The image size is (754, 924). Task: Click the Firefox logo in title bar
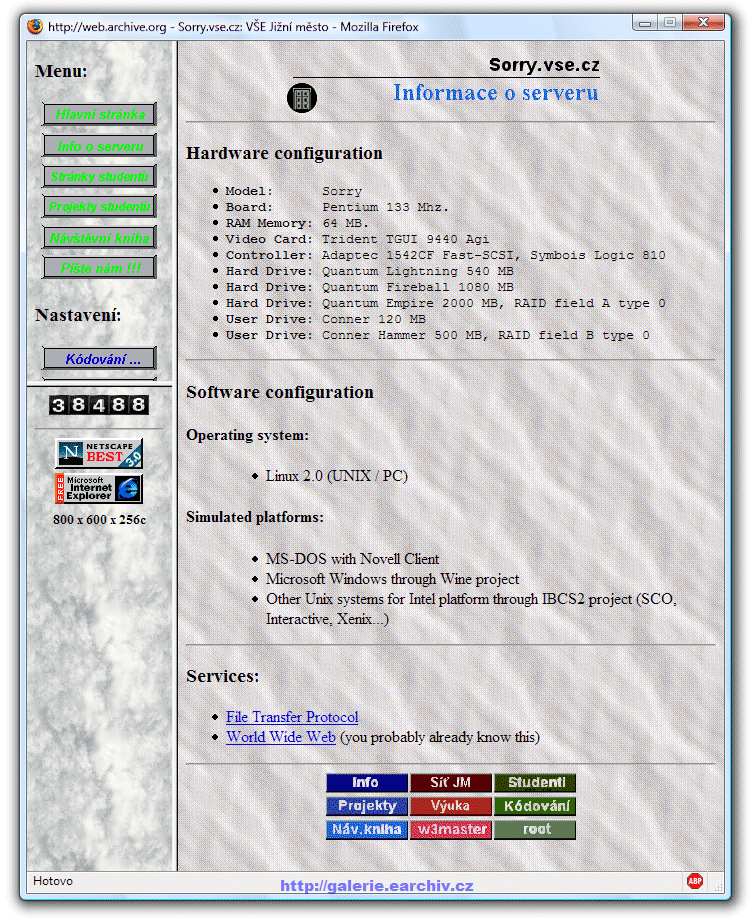(x=35, y=27)
